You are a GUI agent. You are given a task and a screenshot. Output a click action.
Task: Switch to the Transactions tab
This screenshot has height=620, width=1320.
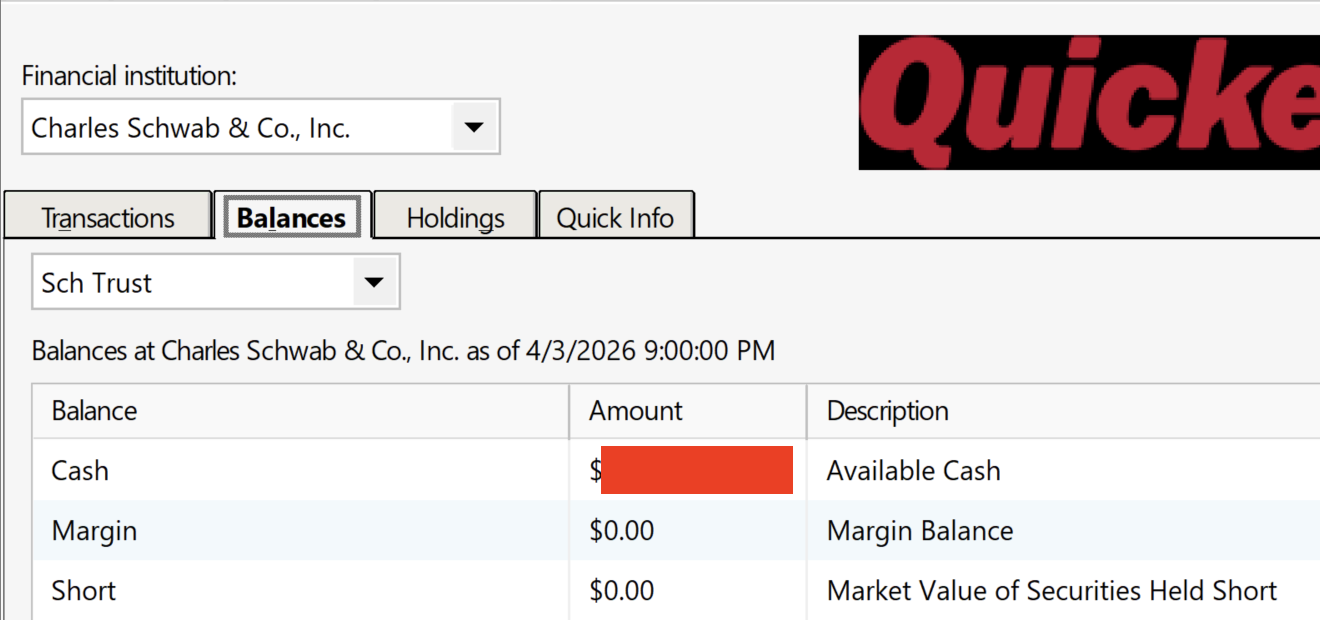108,218
